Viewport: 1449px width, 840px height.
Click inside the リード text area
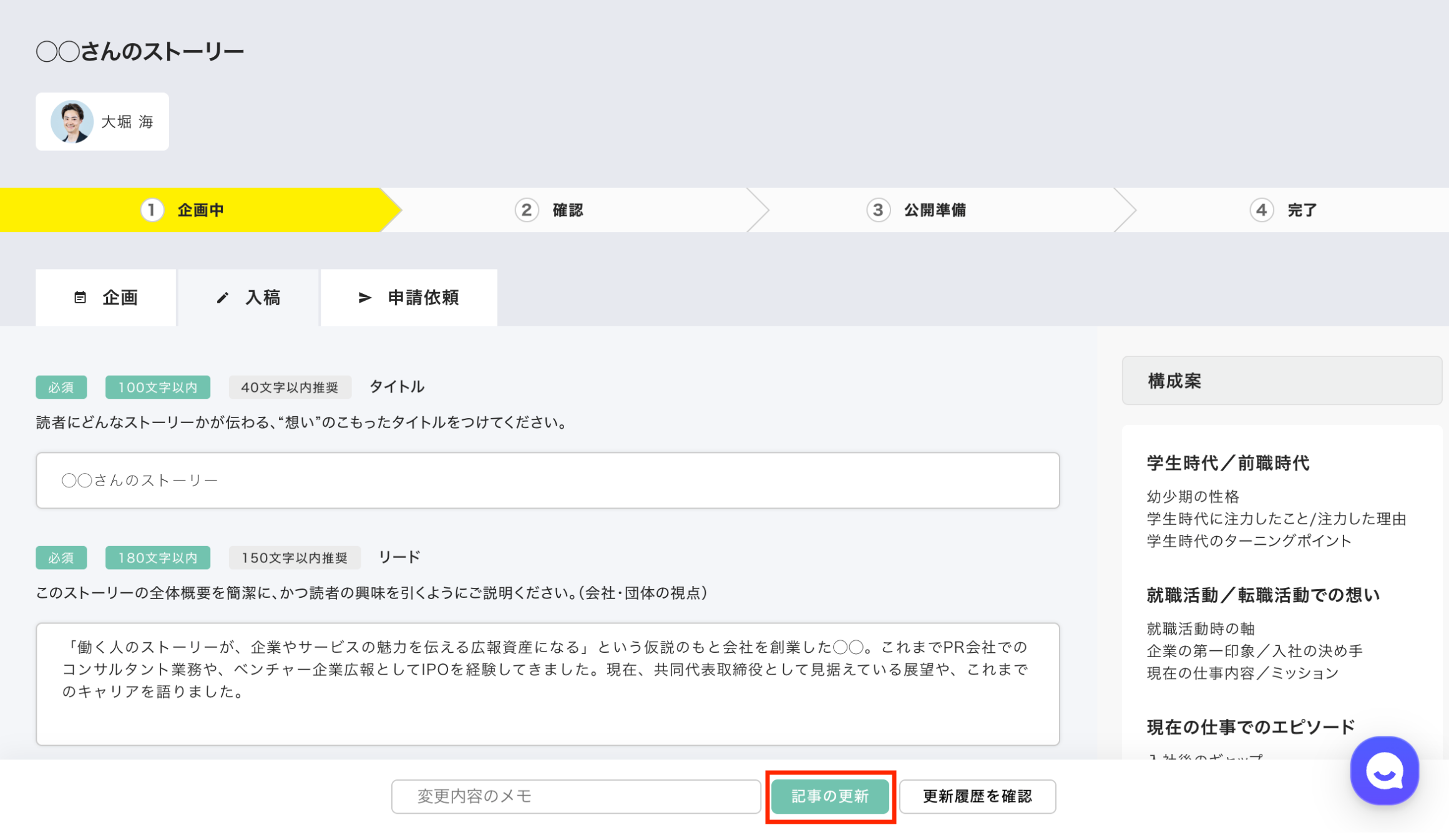[547, 683]
